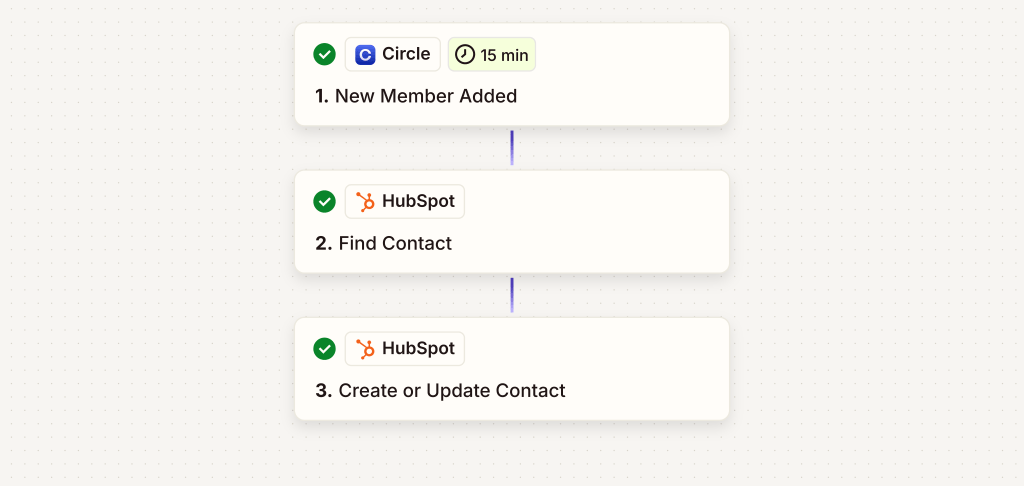Open "Create or Update Contact" step title
The height and width of the screenshot is (486, 1024).
coord(441,391)
